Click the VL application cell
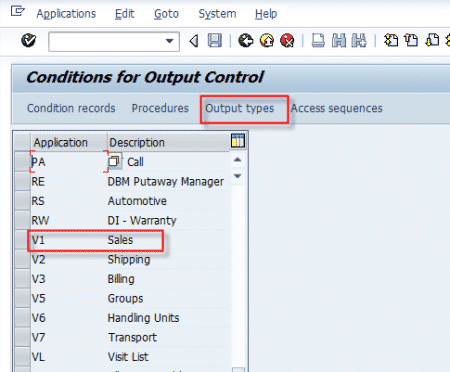The height and width of the screenshot is (372, 450). (69, 357)
